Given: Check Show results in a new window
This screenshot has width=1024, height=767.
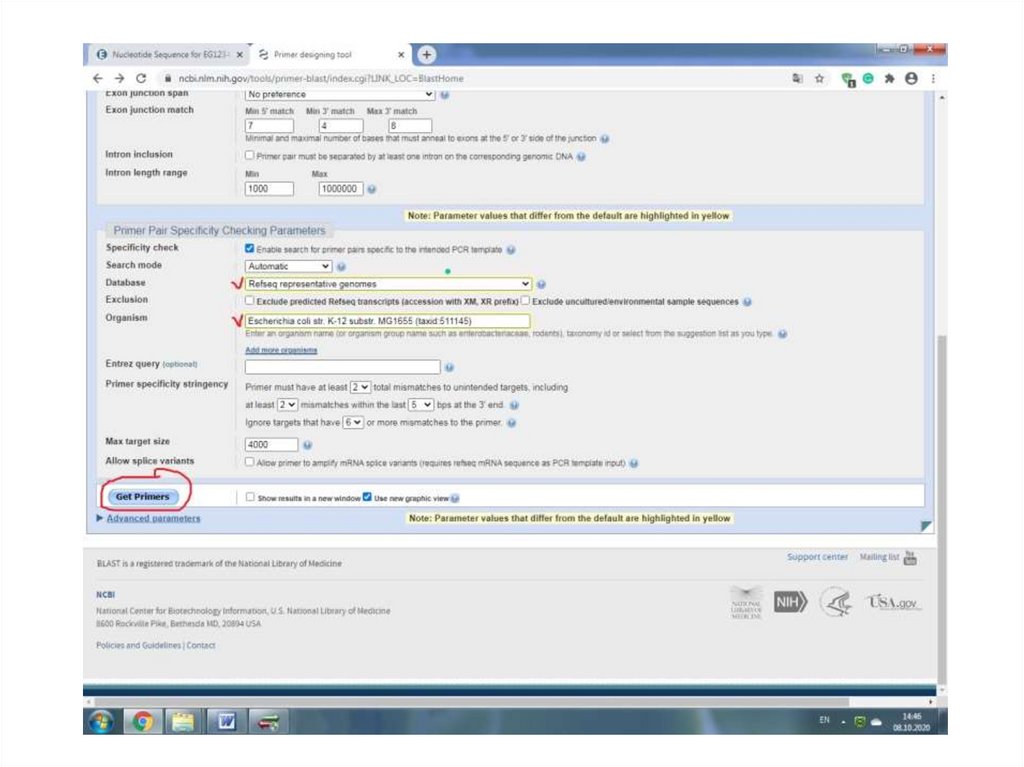Looking at the screenshot, I should (250, 497).
